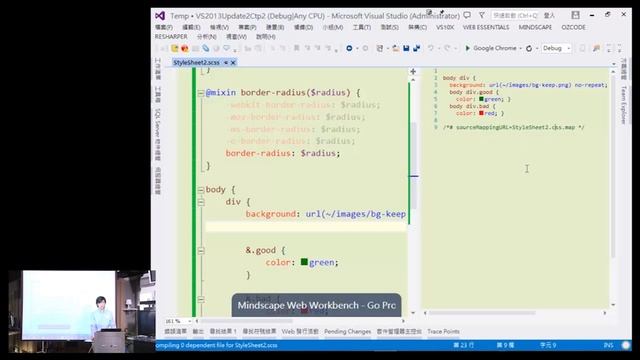
Task: Collapse the @mixin border-radius block
Action: pos(201,93)
